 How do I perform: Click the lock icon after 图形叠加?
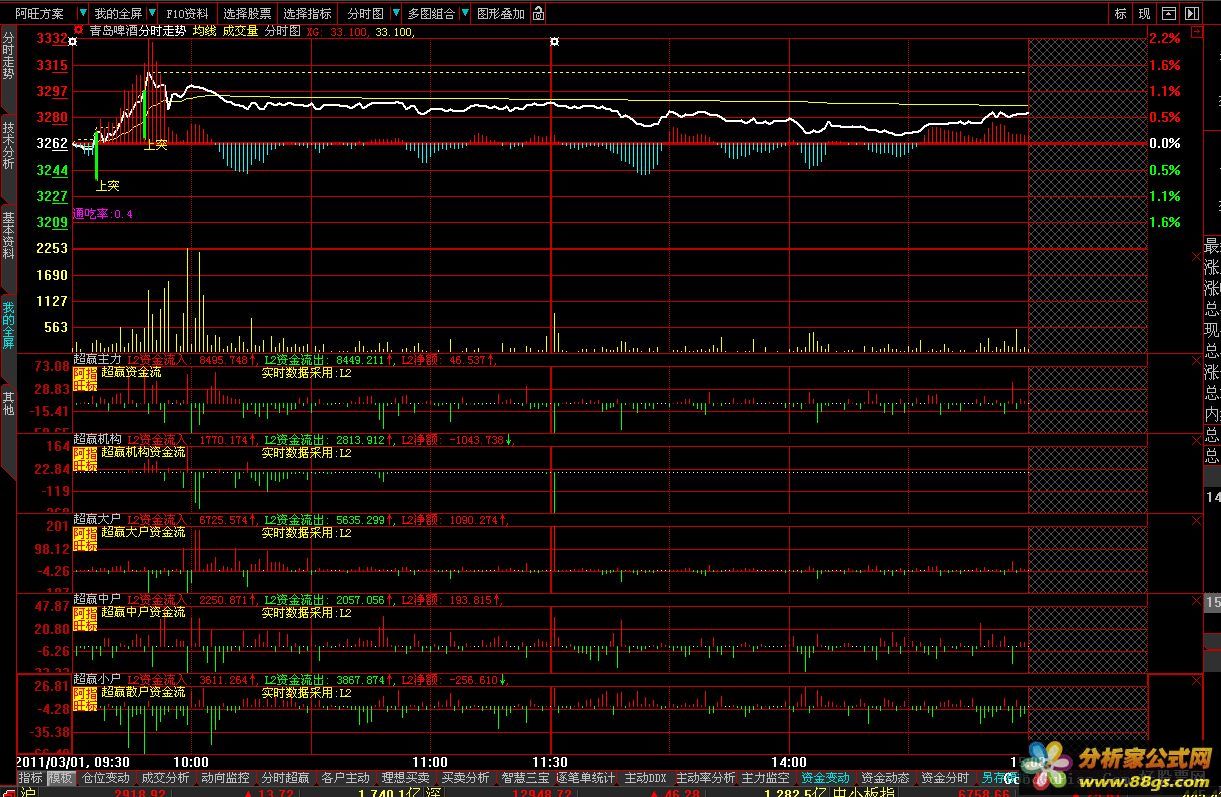pos(539,14)
